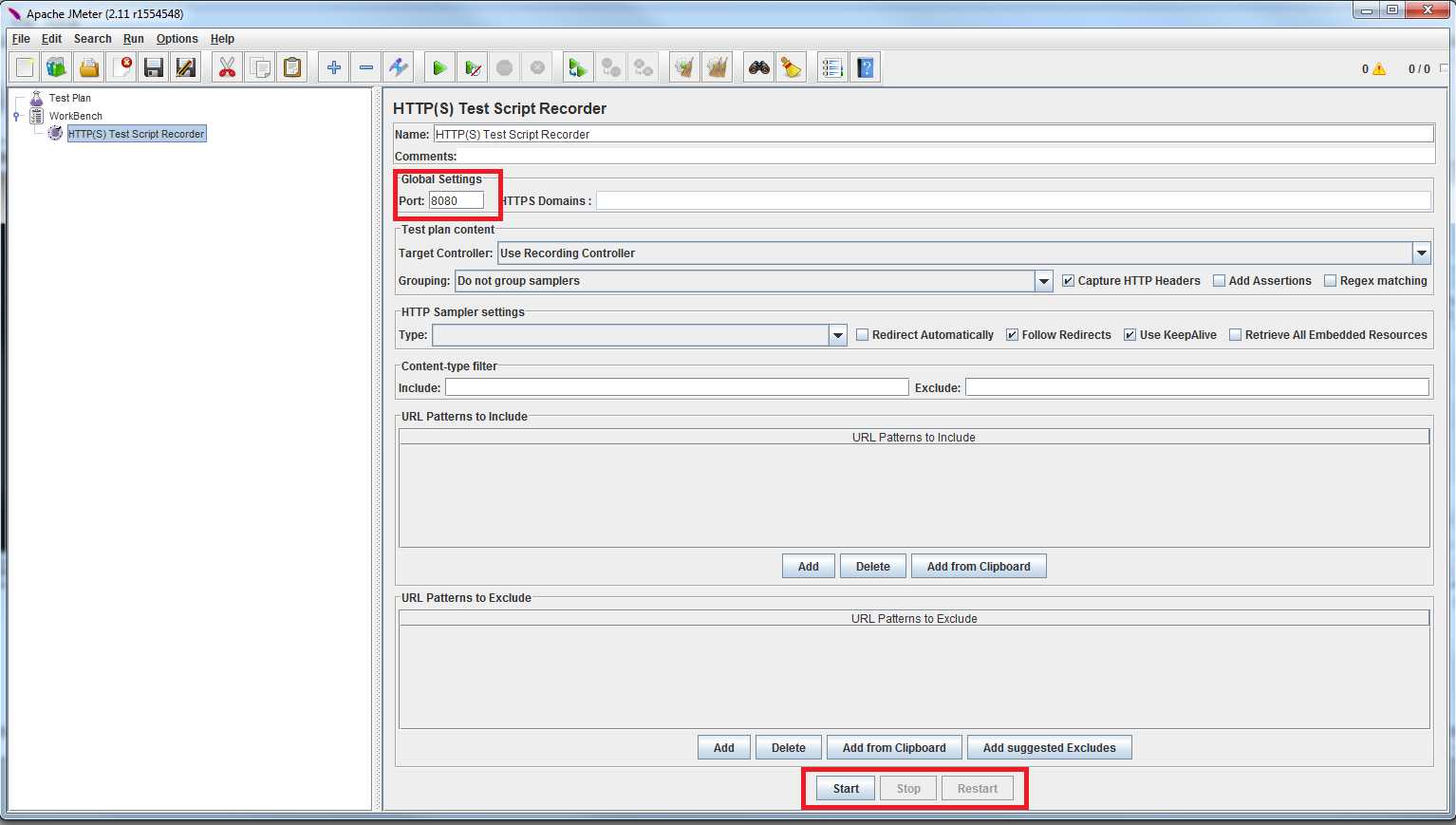Click the Clear broom icon
Screen dimensions: 1456x825
click(684, 67)
